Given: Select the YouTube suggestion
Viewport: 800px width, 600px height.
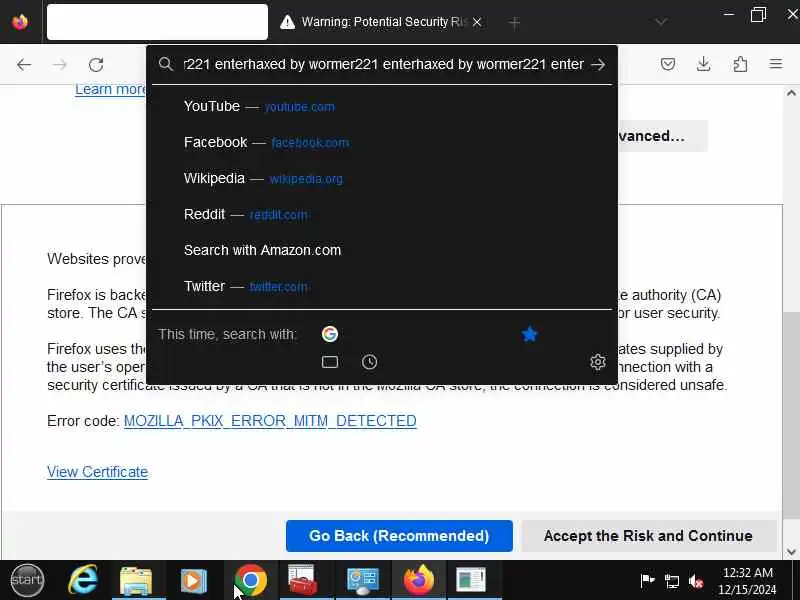Looking at the screenshot, I should tap(382, 106).
